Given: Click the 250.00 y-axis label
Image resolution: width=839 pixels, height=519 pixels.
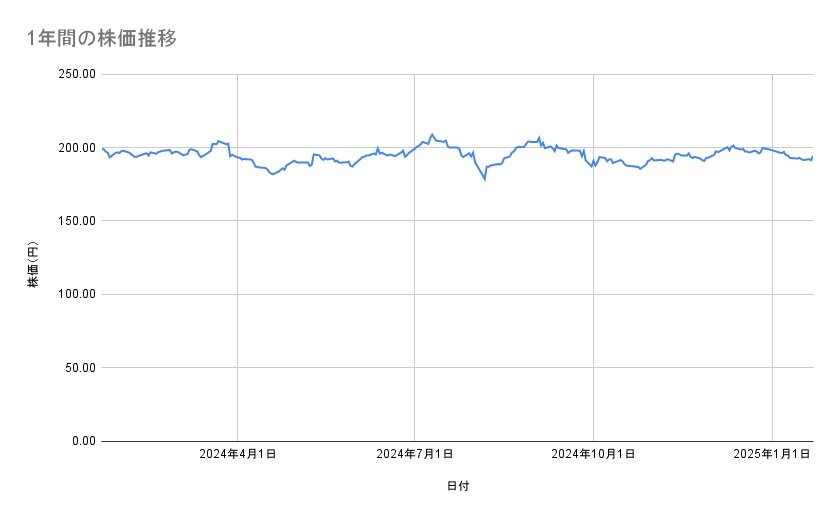Looking at the screenshot, I should [x=76, y=74].
